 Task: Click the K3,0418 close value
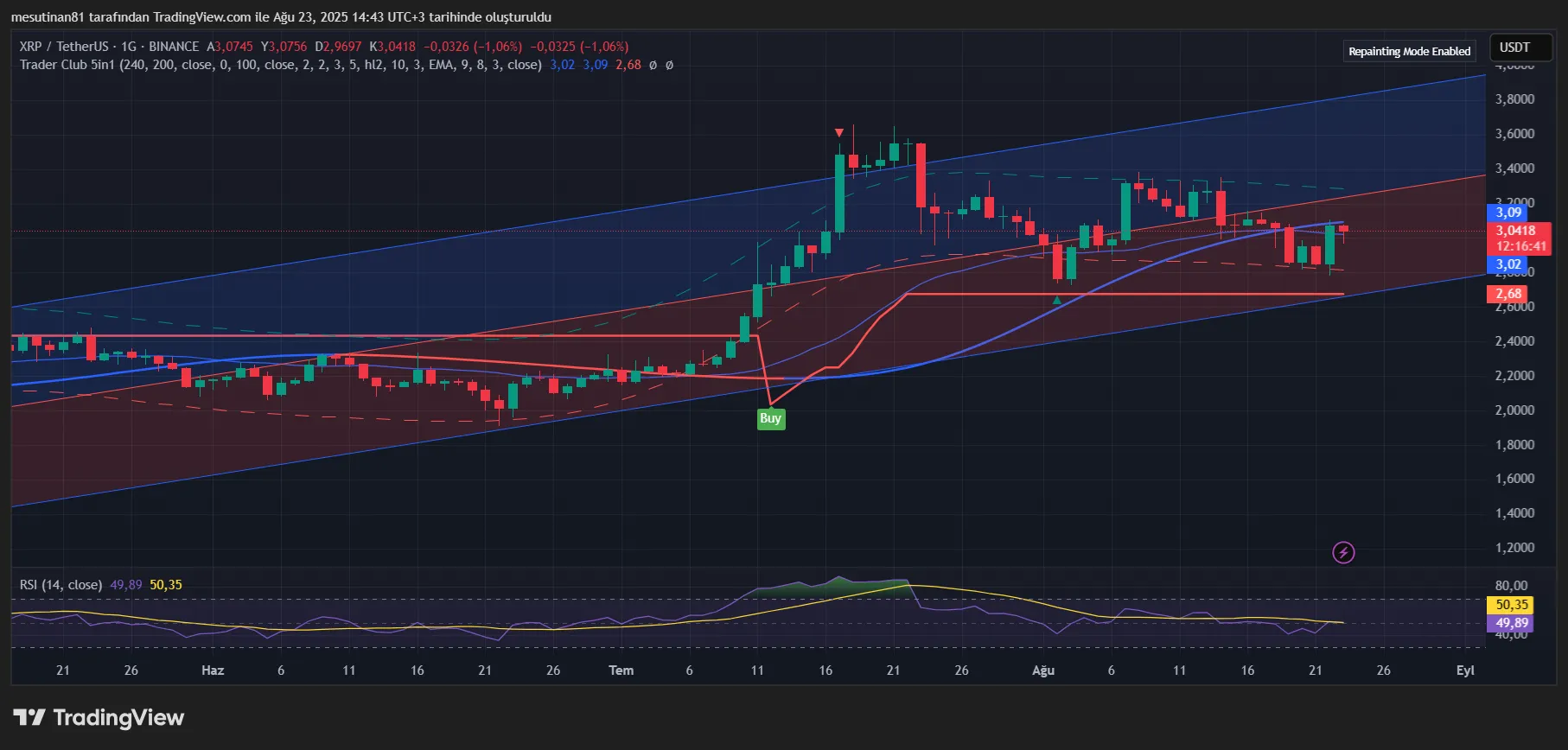point(392,47)
